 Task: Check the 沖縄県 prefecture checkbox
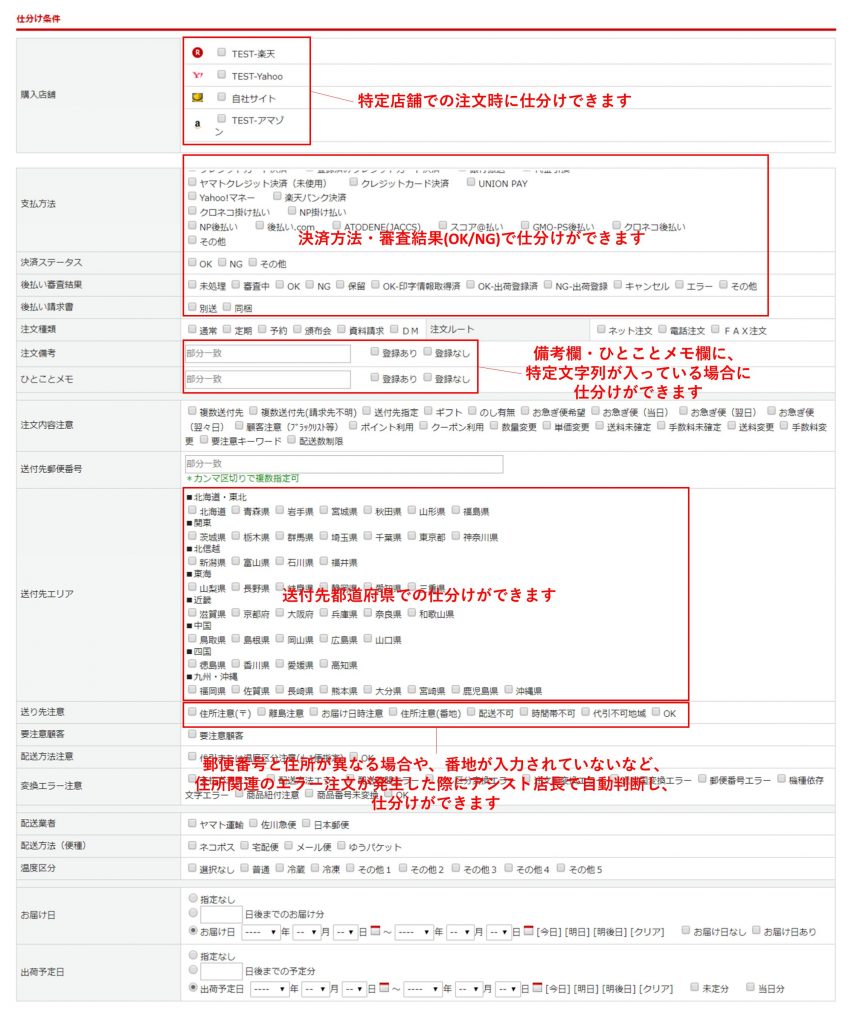[x=509, y=690]
